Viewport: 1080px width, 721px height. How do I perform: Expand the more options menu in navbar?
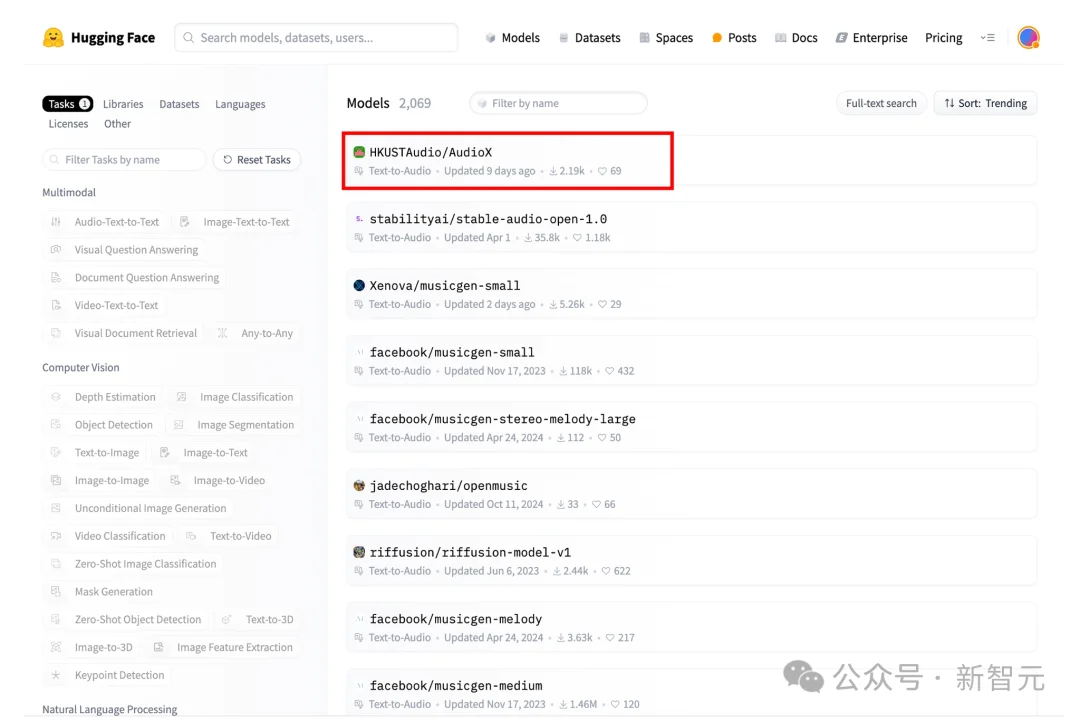click(x=987, y=38)
